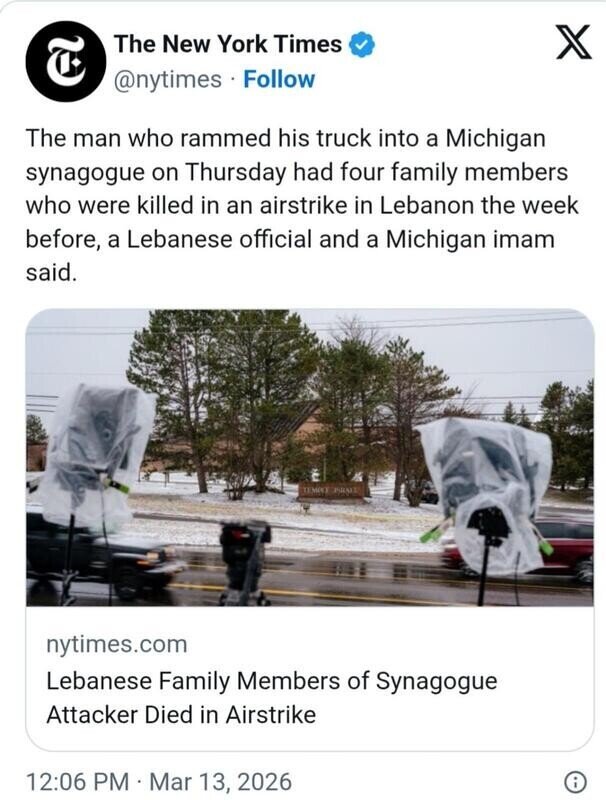Click the link card footer area
The width and height of the screenshot is (606, 800).
pos(310,679)
